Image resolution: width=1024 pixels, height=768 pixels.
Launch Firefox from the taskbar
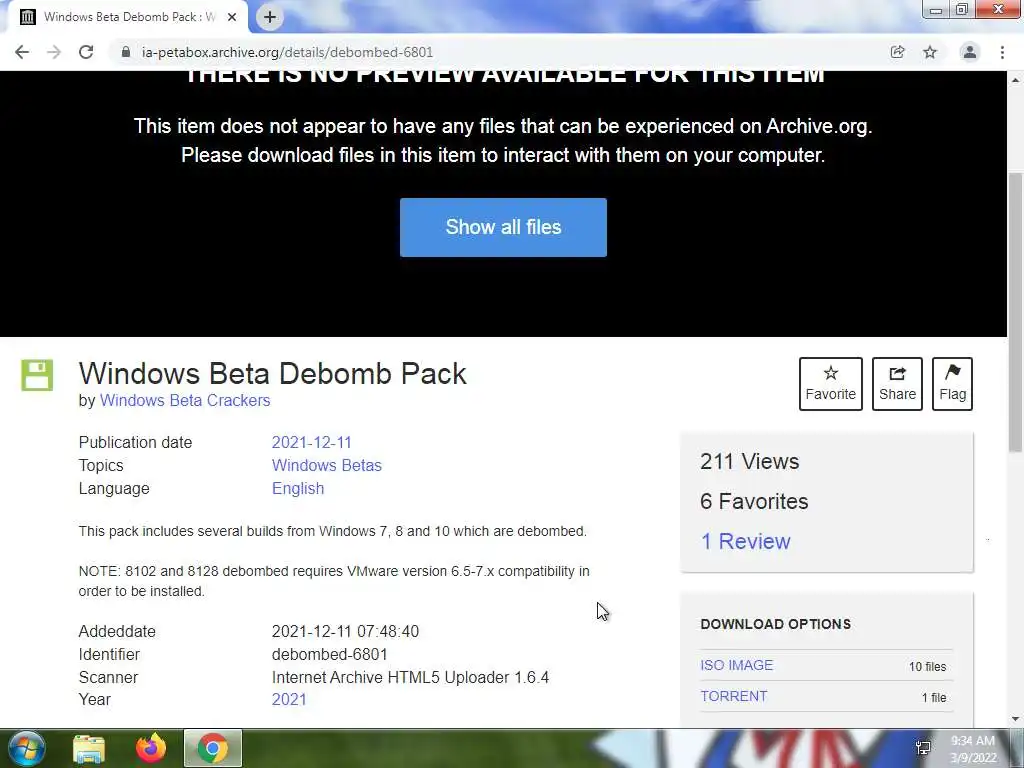(151, 748)
